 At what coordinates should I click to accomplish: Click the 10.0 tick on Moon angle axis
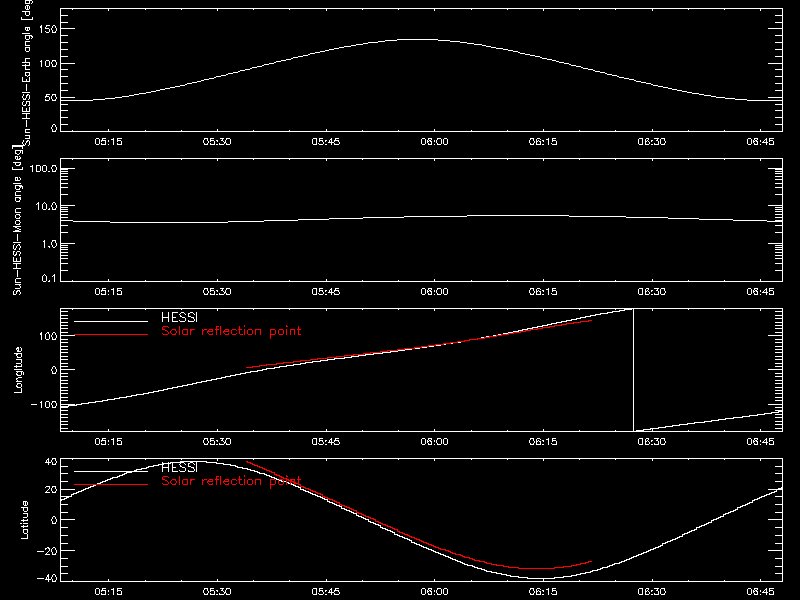[x=46, y=207]
